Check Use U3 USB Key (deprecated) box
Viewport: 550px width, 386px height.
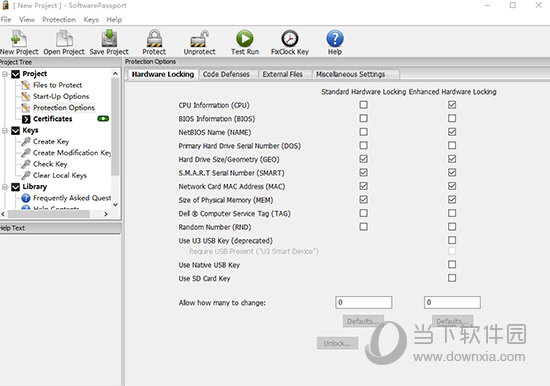pos(452,240)
